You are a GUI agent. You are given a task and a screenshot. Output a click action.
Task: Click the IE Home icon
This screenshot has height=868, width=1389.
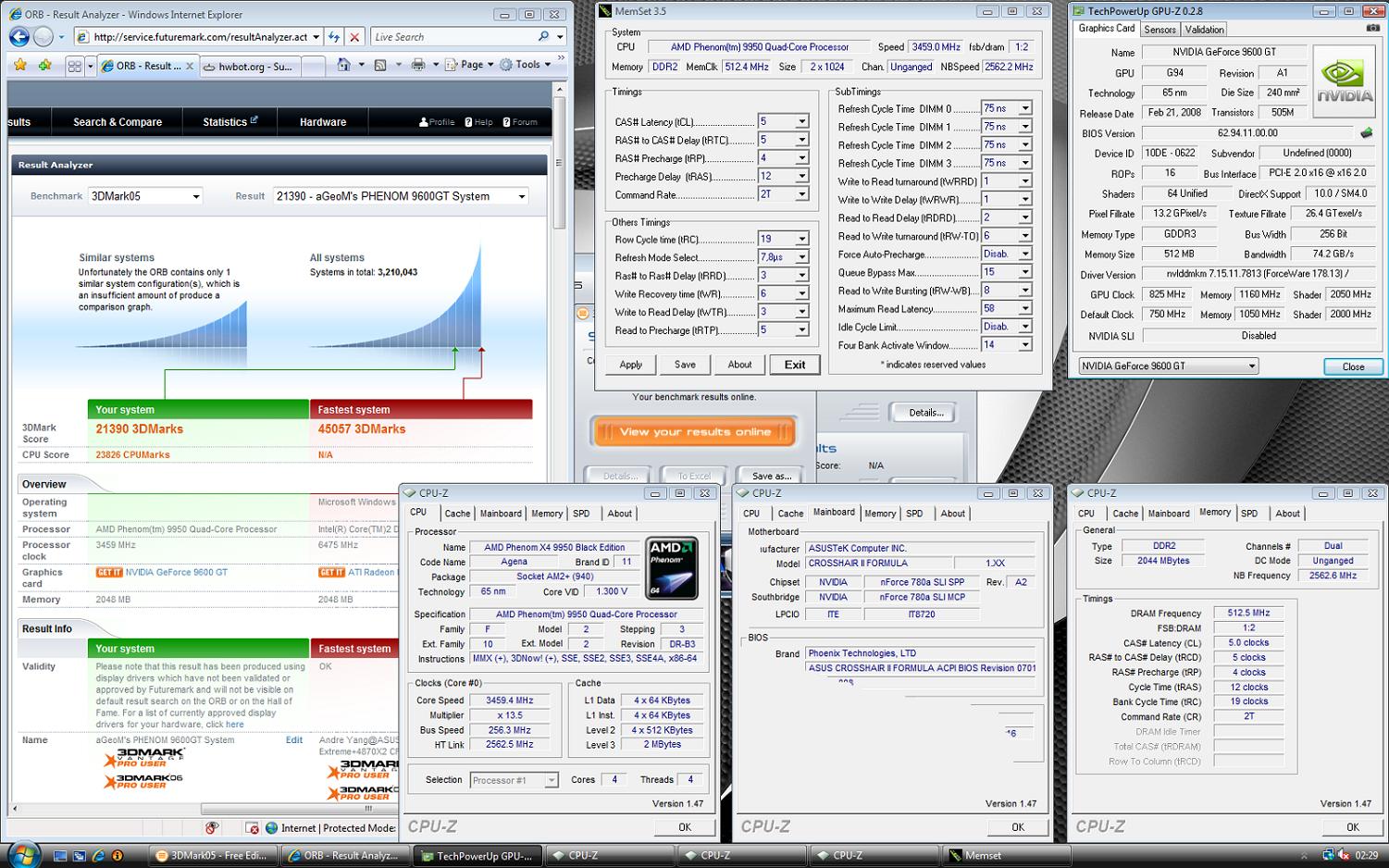(343, 65)
